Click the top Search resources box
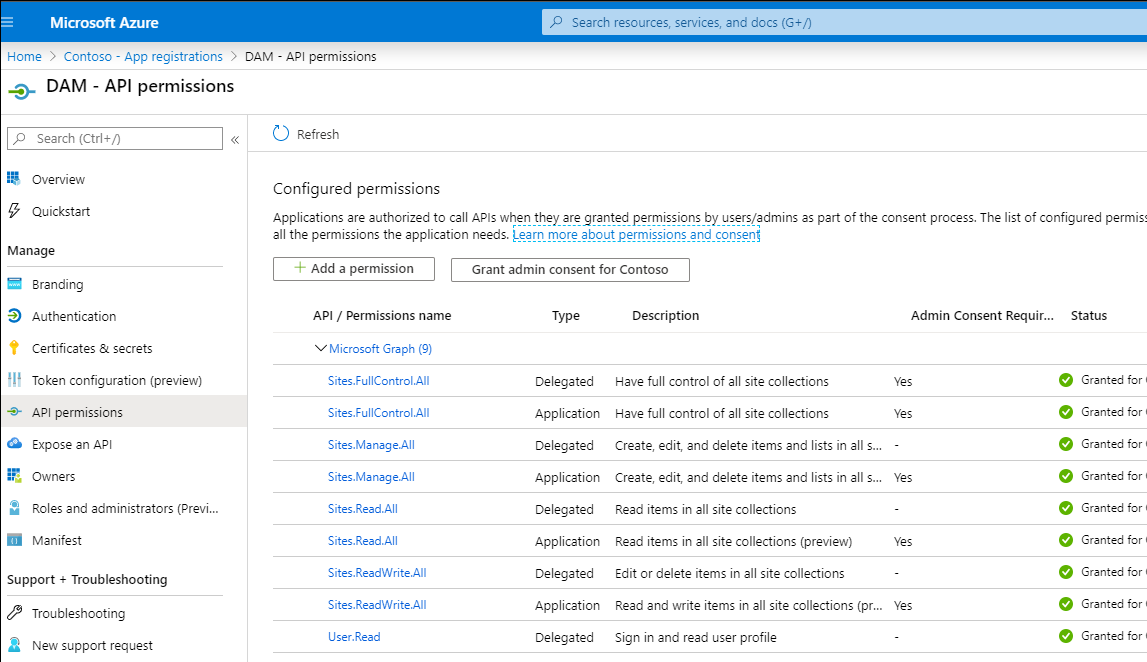 click(844, 22)
